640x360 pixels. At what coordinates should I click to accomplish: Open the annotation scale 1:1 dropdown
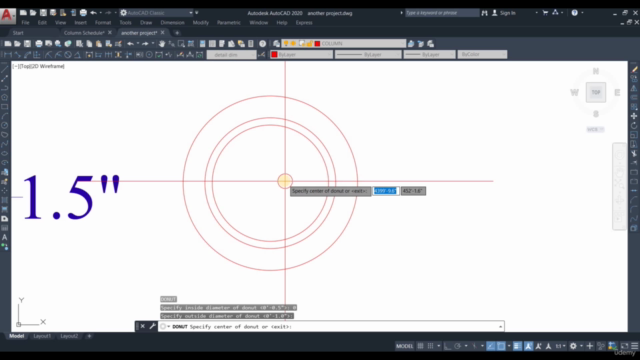pyautogui.click(x=560, y=346)
